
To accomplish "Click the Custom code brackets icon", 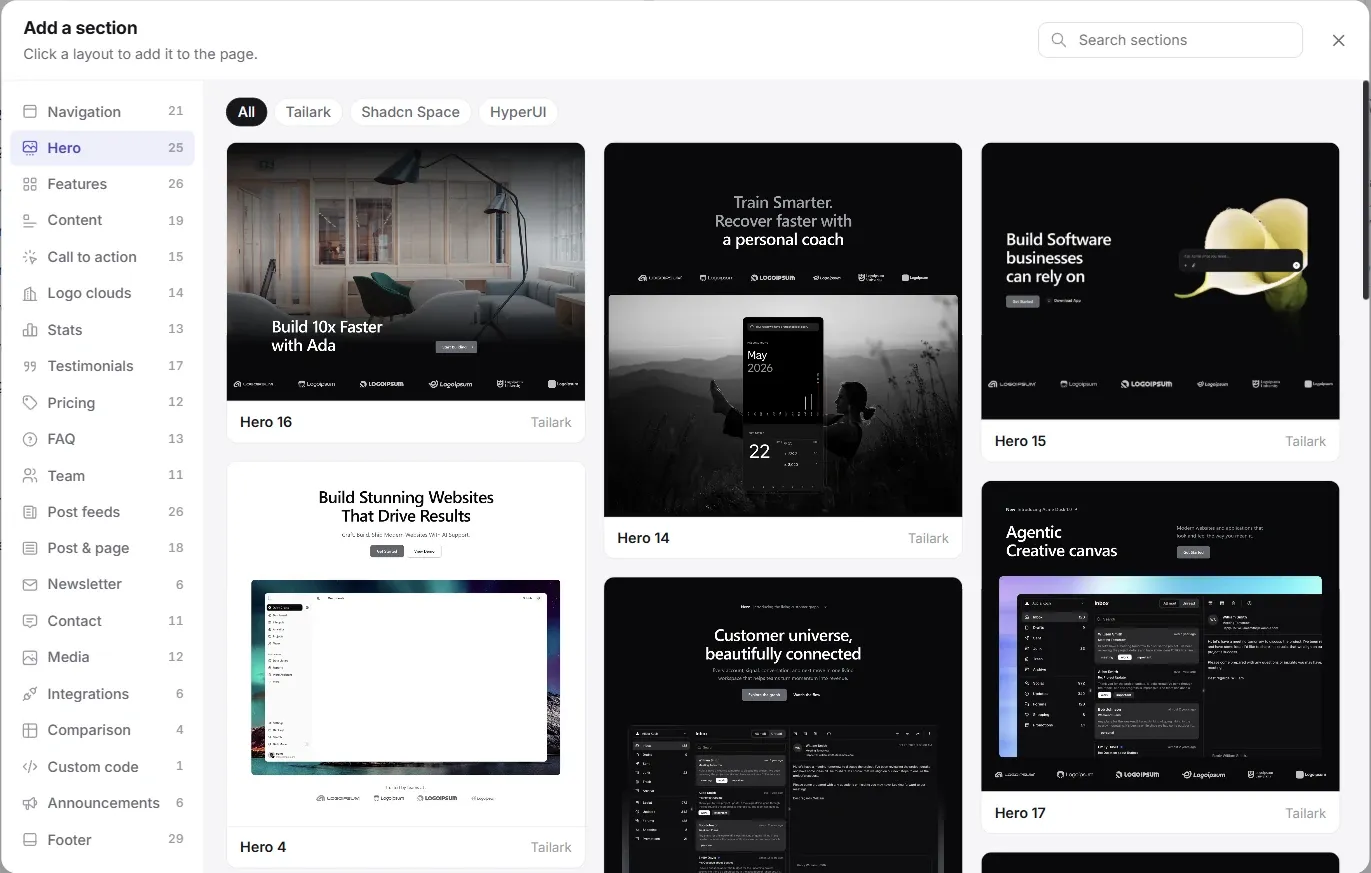I will 30,767.
